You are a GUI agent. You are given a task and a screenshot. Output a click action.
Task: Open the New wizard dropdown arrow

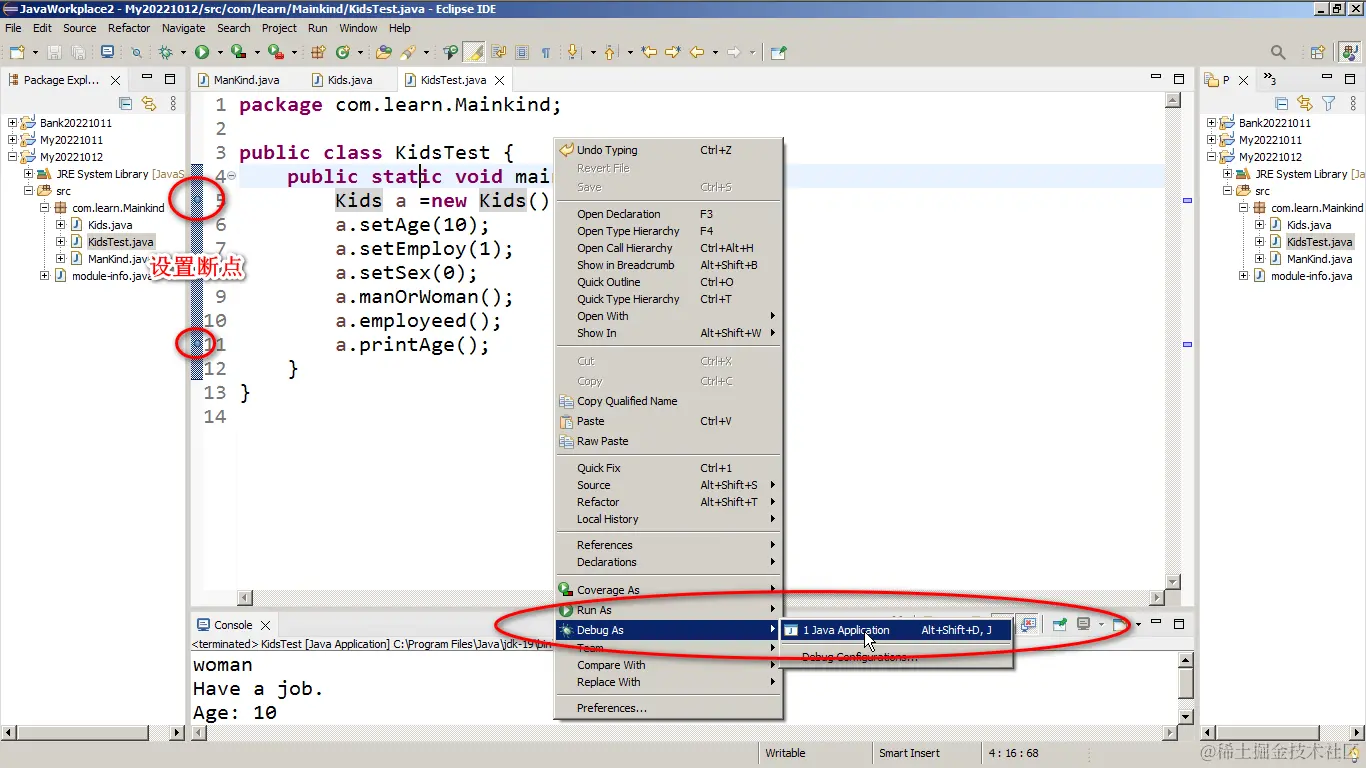click(x=35, y=52)
